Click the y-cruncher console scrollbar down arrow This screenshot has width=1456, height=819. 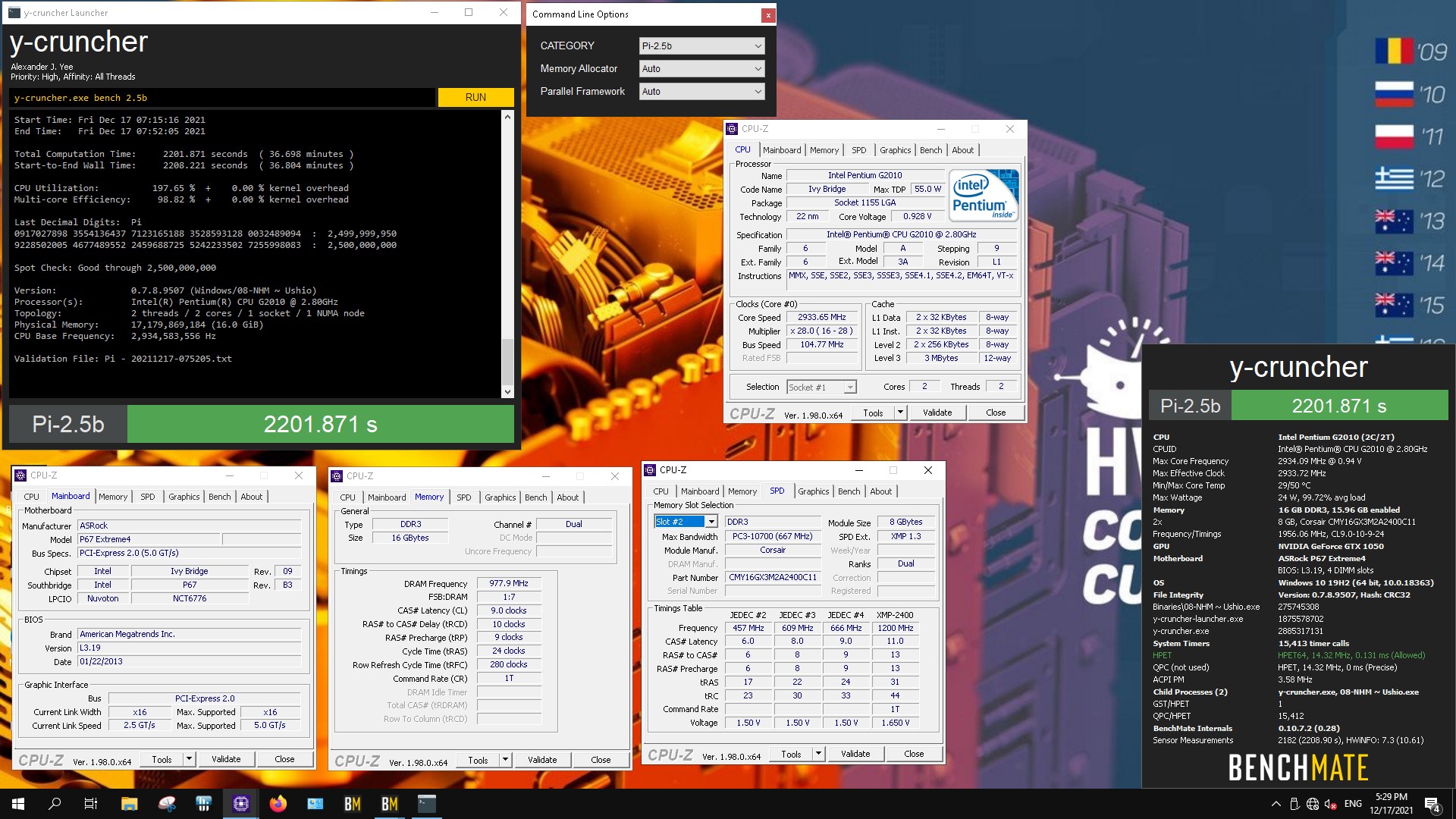[507, 391]
